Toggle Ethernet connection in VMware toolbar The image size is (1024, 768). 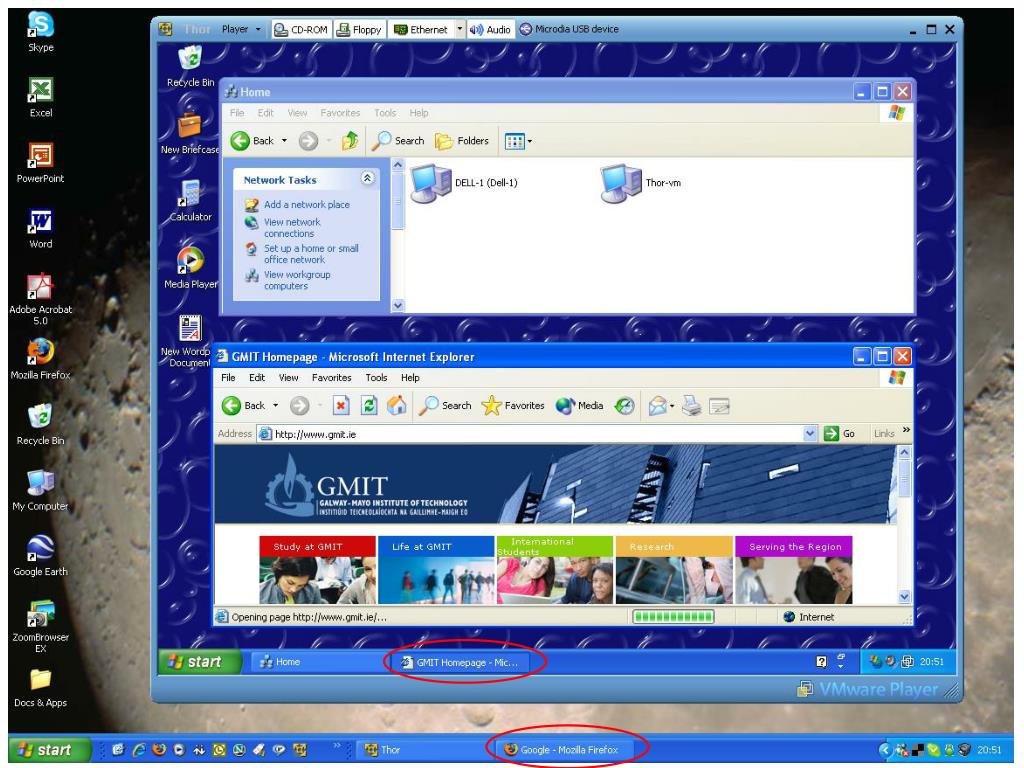tap(421, 29)
